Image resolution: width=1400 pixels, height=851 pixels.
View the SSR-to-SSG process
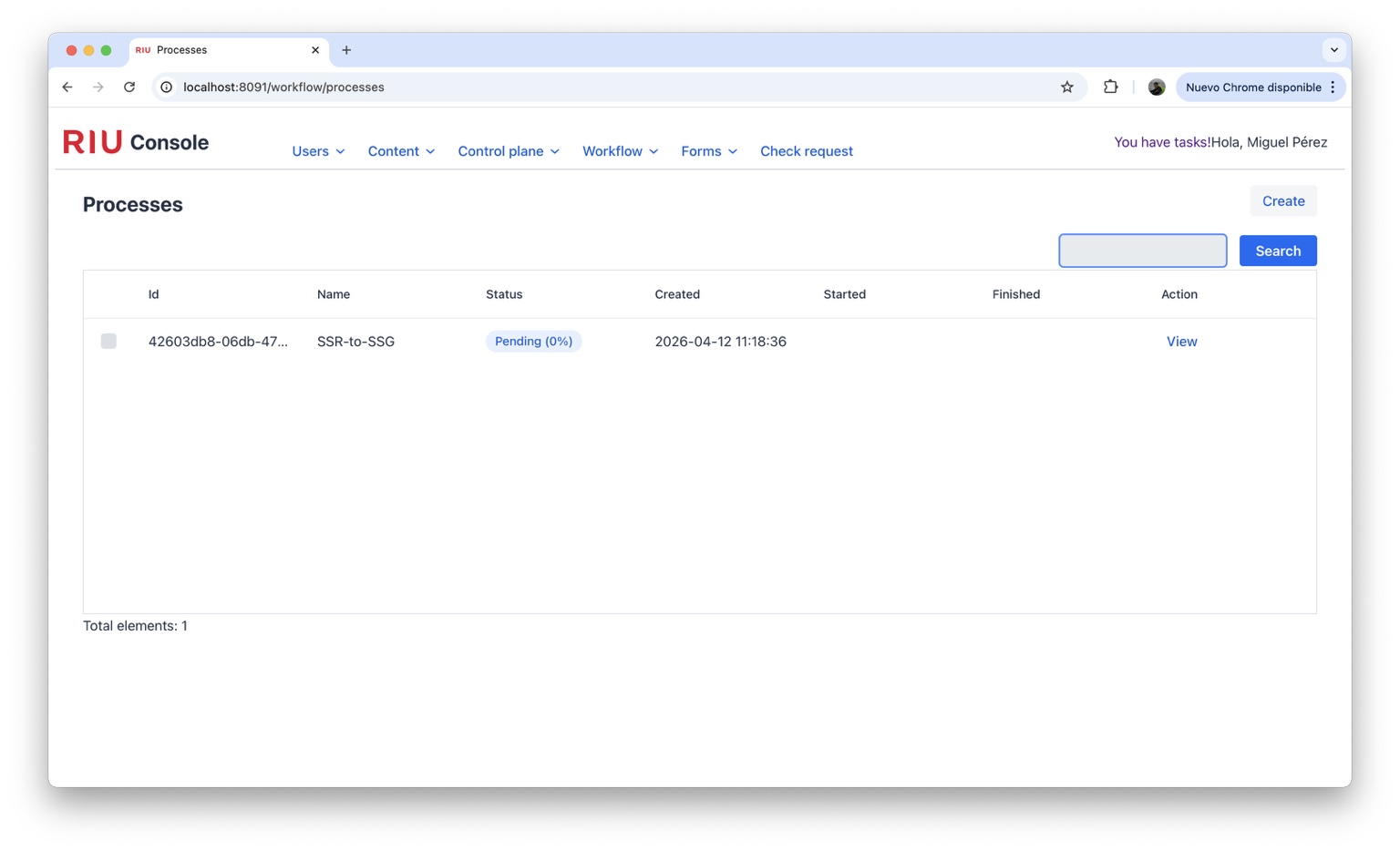1181,342
